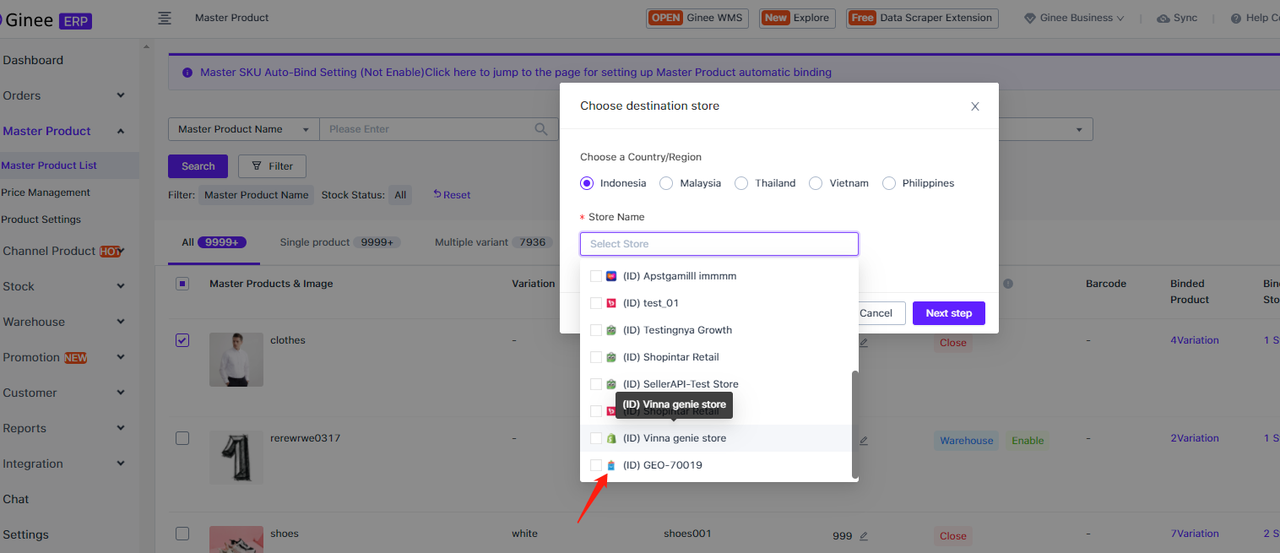Viewport: 1280px width, 553px height.
Task: Open Chat in the sidebar
Action: 16,499
